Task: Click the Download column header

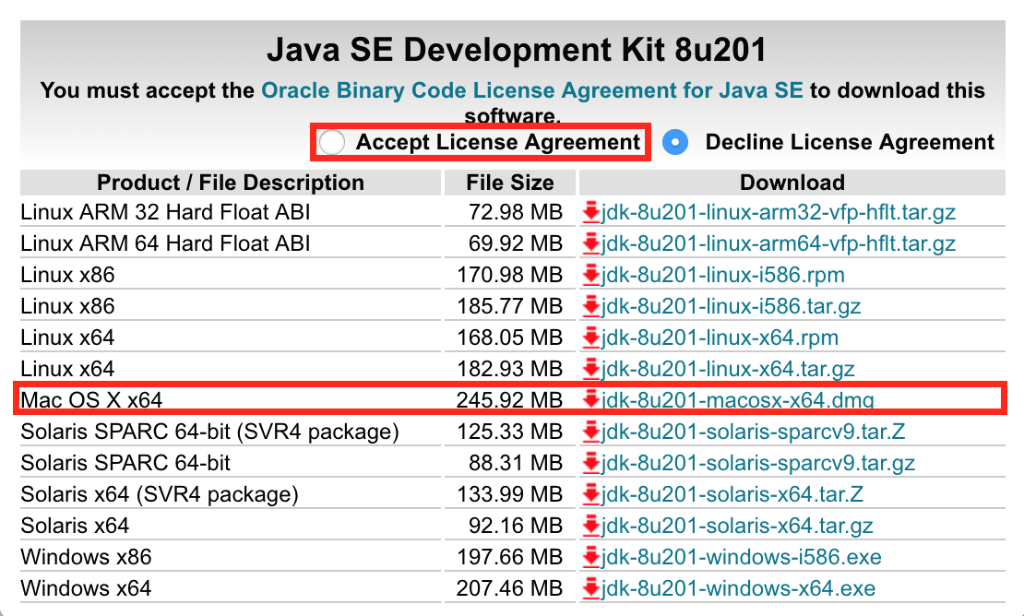Action: (x=792, y=182)
